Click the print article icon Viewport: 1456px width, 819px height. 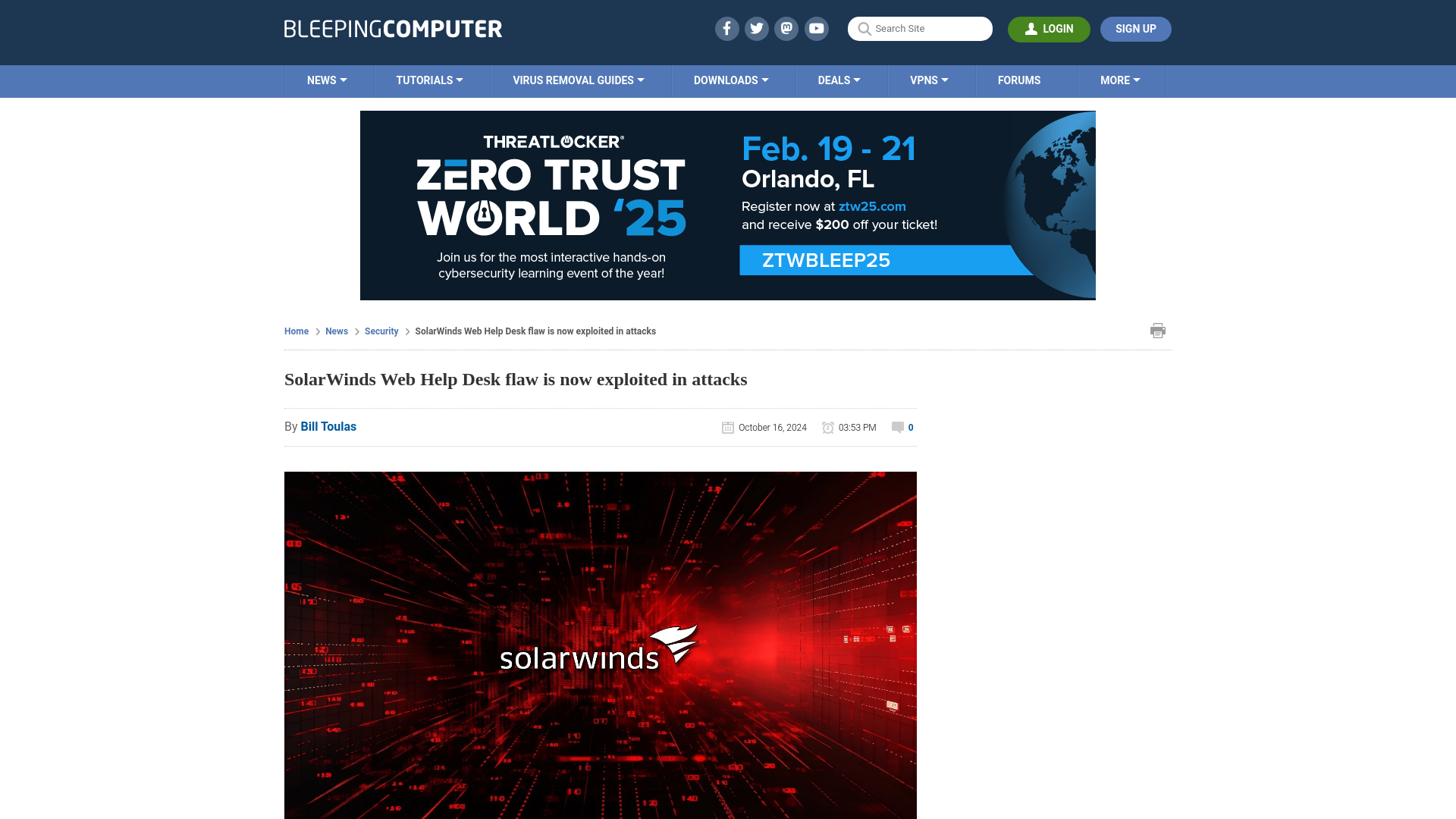point(1157,330)
